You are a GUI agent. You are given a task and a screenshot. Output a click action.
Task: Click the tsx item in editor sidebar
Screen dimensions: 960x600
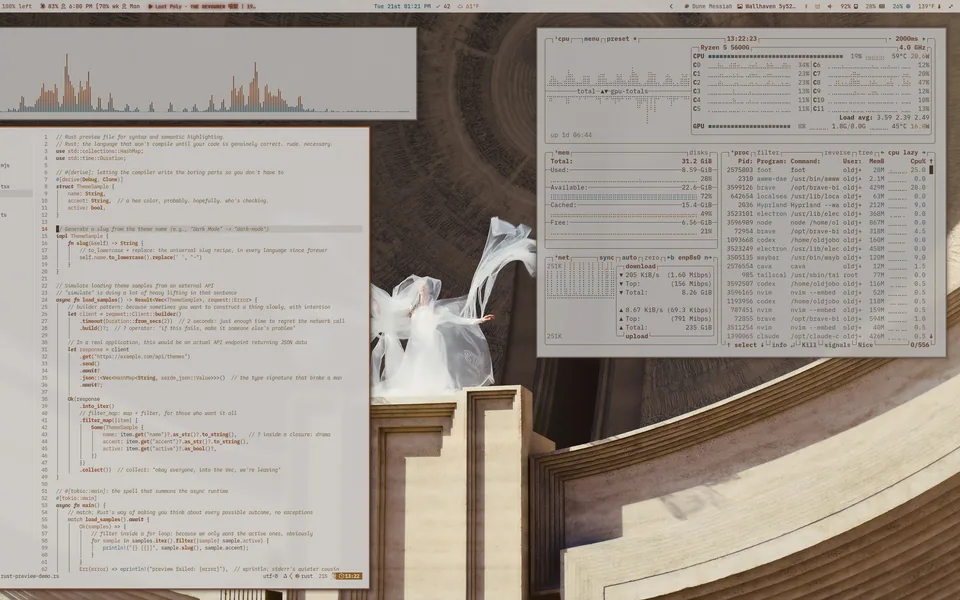point(5,186)
